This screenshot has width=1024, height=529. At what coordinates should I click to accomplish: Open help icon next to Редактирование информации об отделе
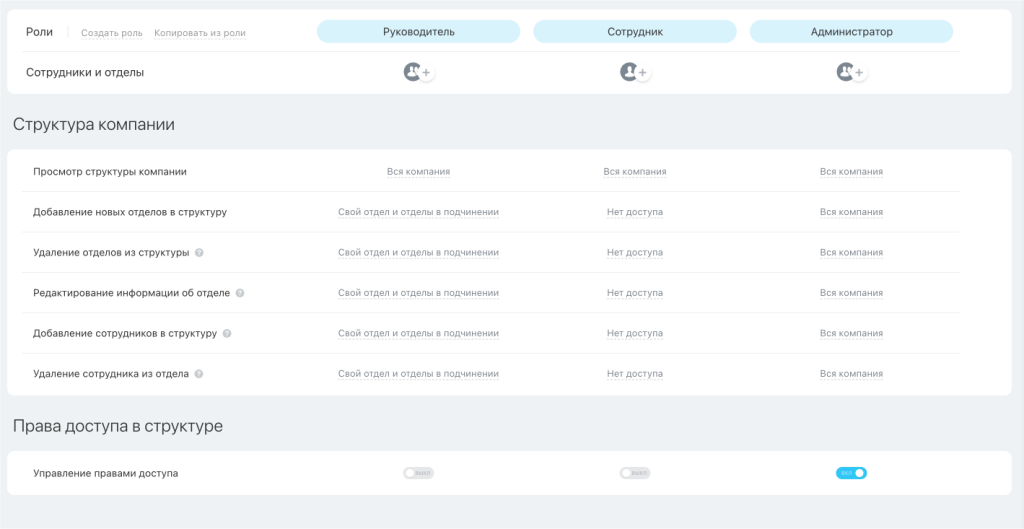pyautogui.click(x=240, y=293)
